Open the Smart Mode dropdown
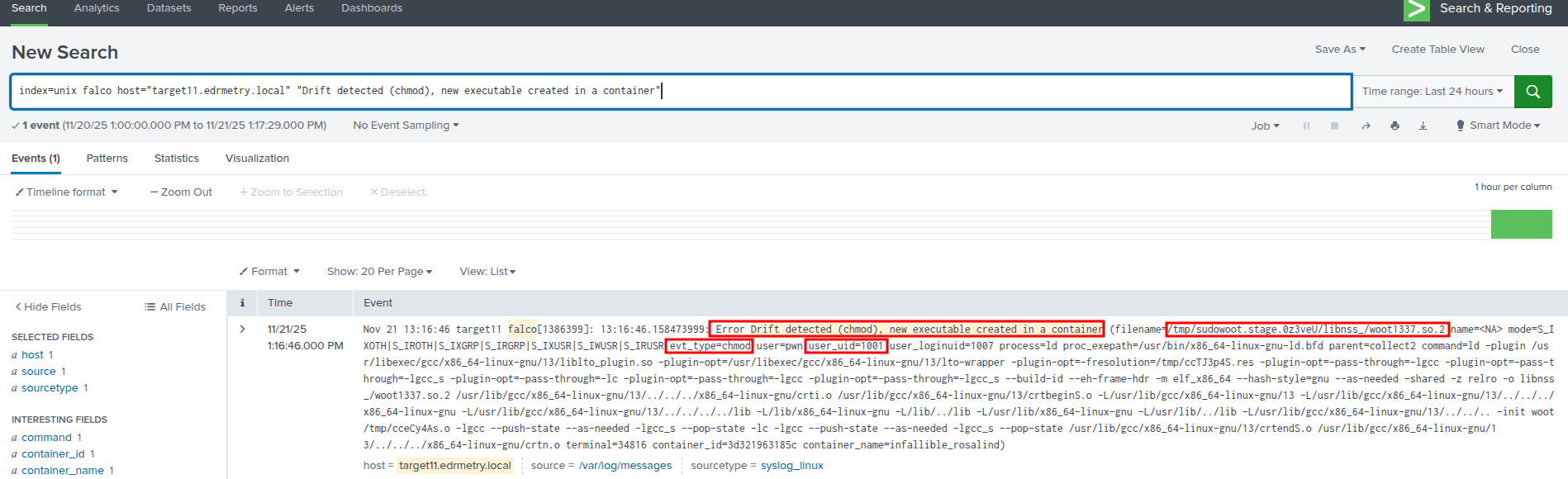The width and height of the screenshot is (1568, 479). point(1498,126)
